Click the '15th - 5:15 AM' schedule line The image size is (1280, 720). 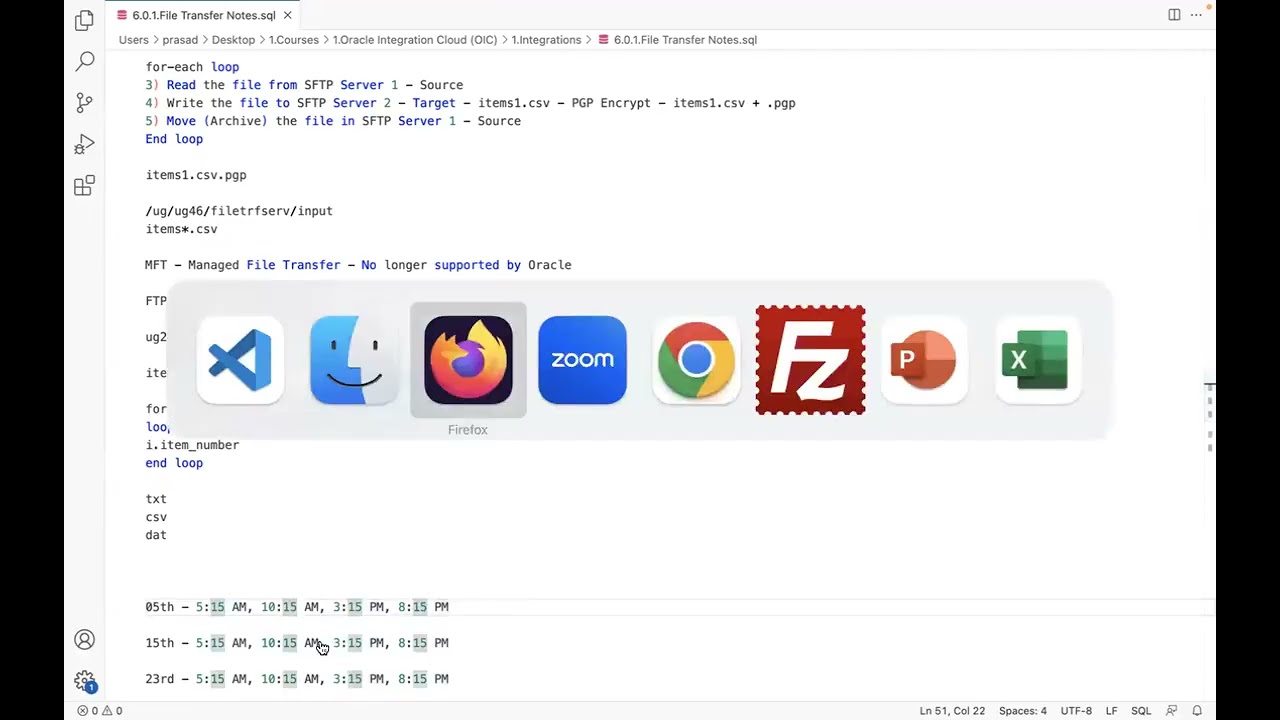tap(297, 643)
